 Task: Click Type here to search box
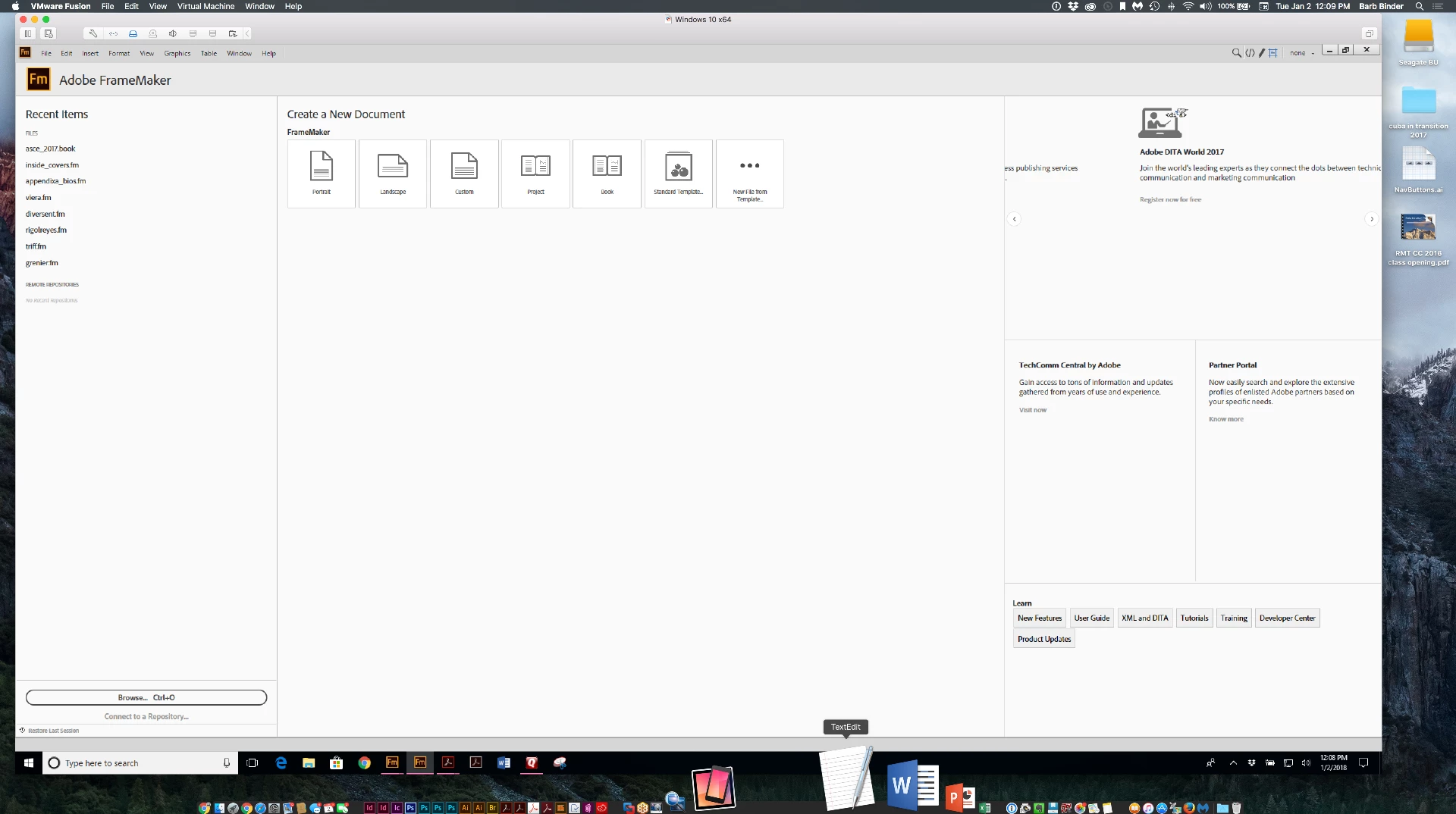point(140,763)
